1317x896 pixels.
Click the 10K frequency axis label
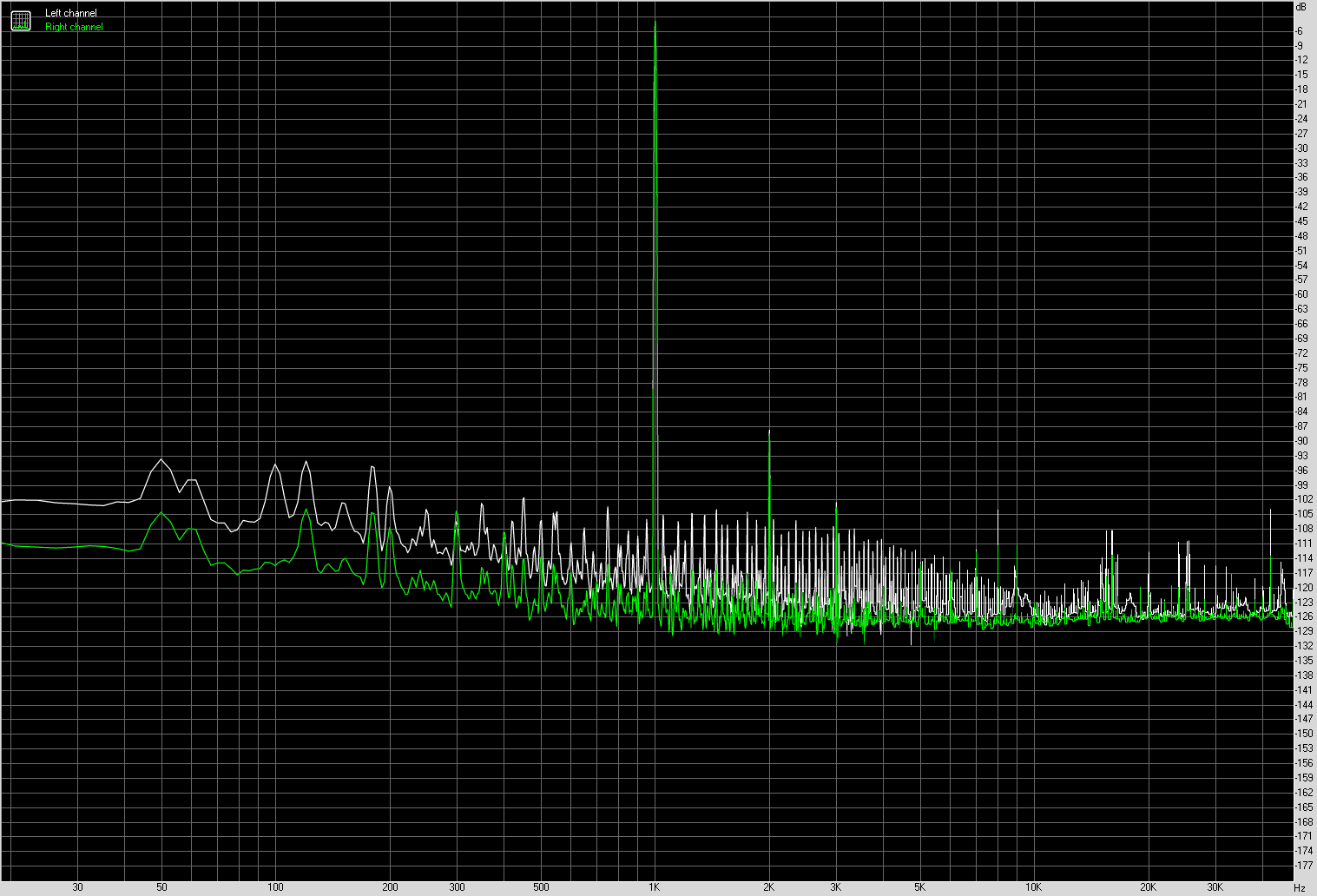(x=1034, y=887)
